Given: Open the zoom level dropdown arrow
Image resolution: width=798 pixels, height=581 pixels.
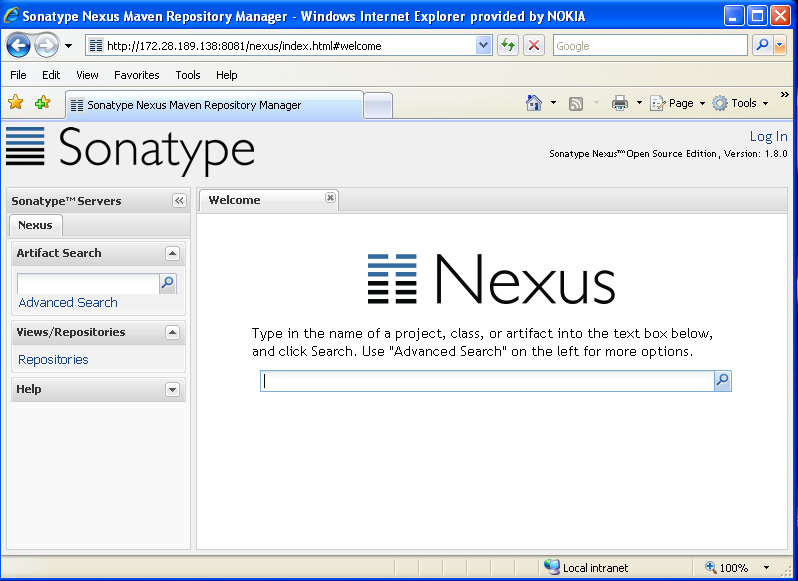Looking at the screenshot, I should point(766,567).
